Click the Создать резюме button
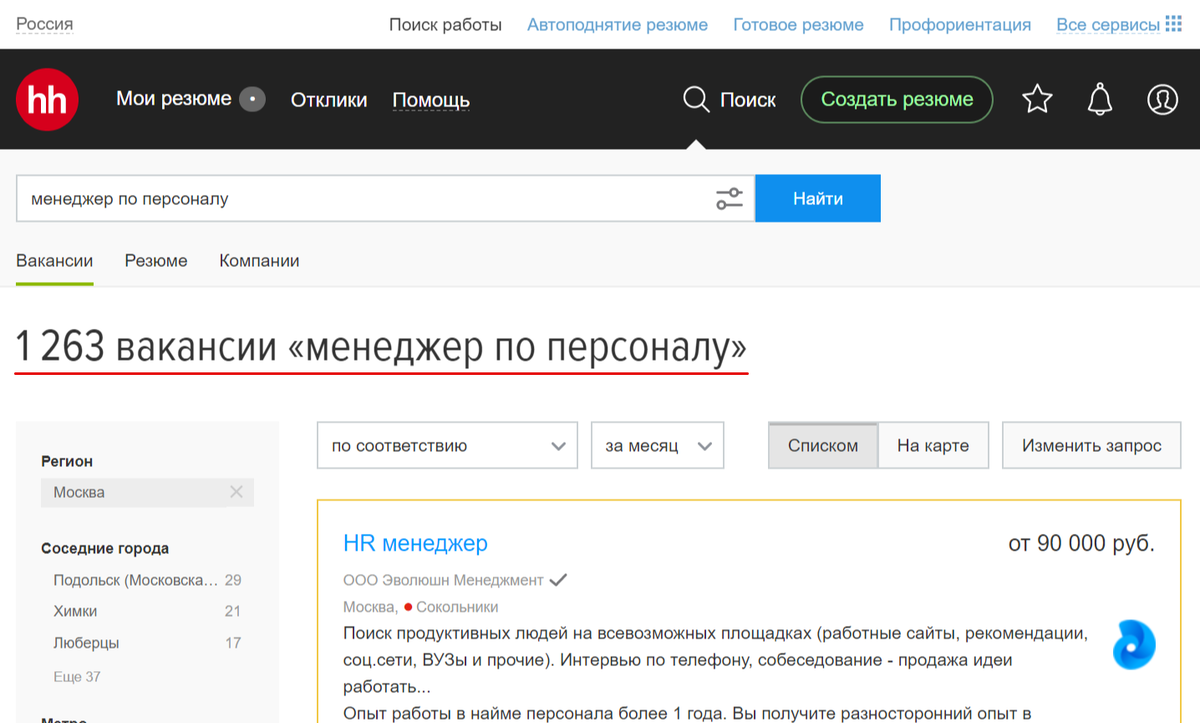This screenshot has width=1200, height=723. (897, 100)
